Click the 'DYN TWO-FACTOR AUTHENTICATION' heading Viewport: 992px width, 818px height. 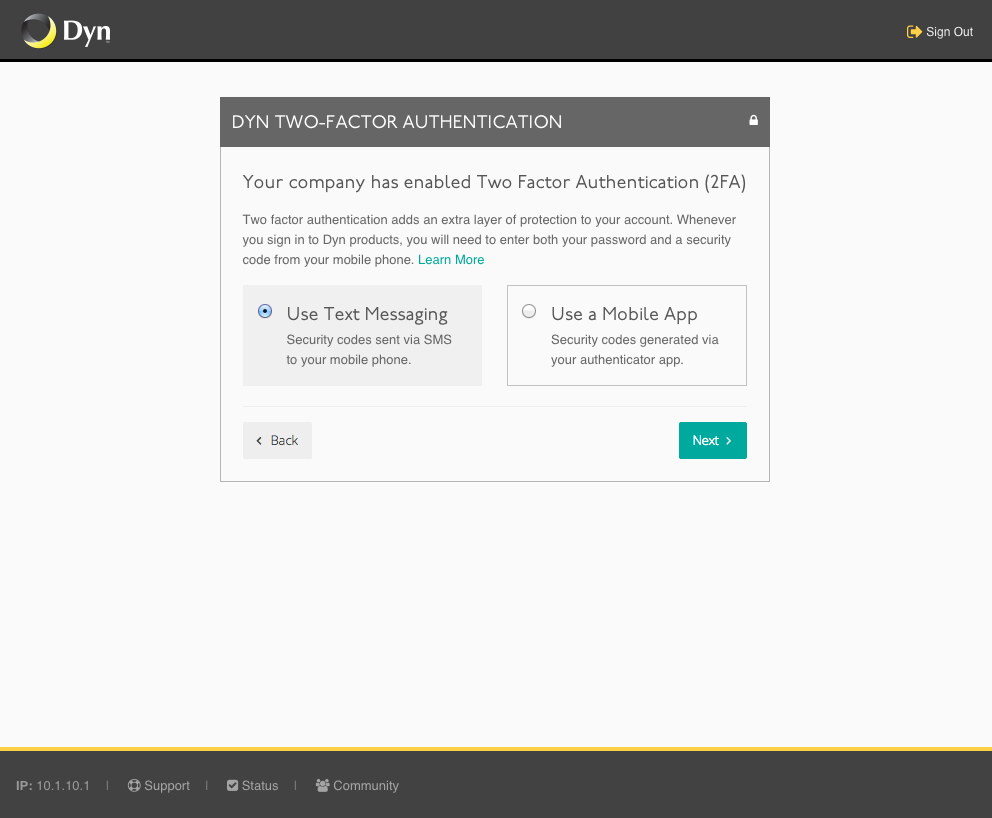397,121
